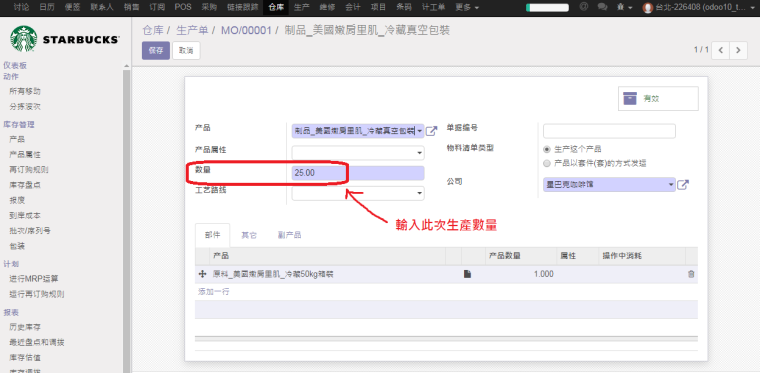Click the document icon in the component row
The width and height of the screenshot is (760, 373).
[x=467, y=274]
